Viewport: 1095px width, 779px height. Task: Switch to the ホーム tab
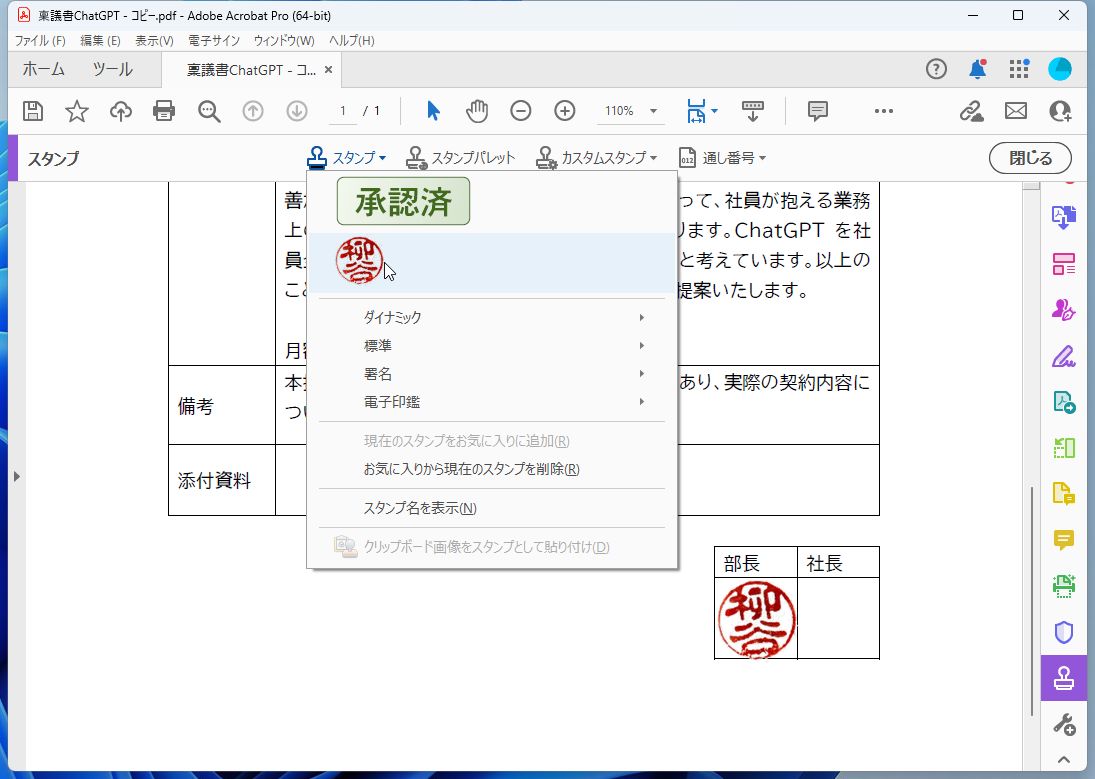point(43,69)
